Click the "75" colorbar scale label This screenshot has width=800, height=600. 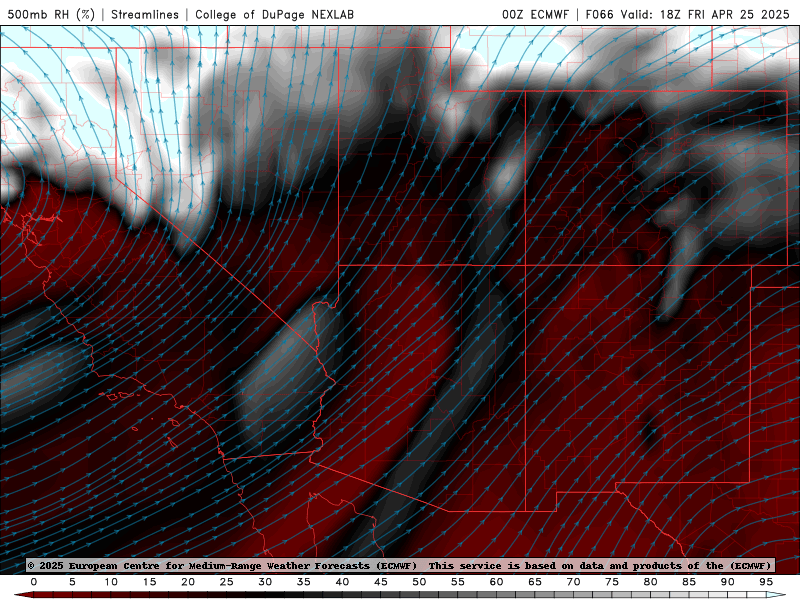coord(612,582)
